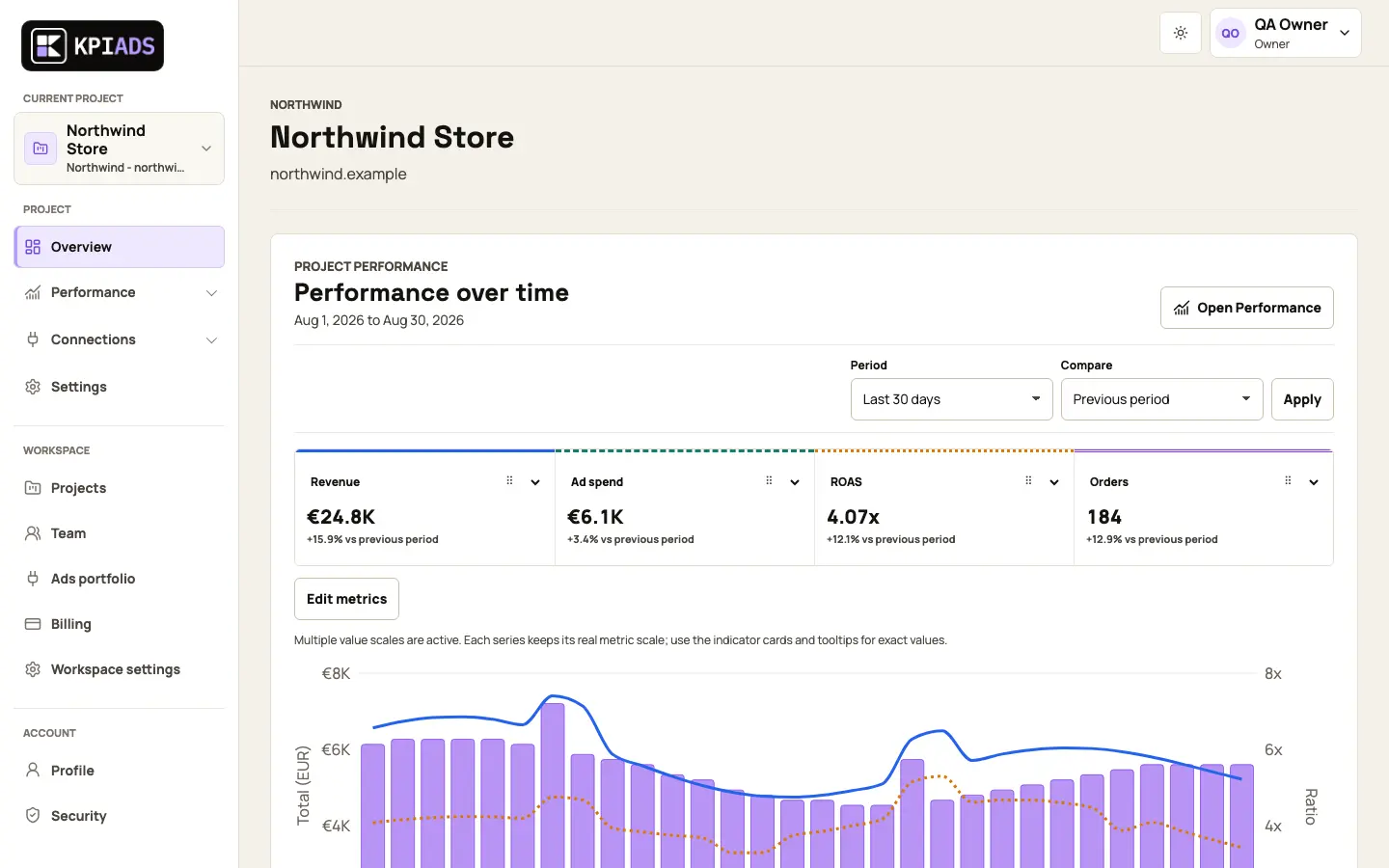Click the +12.1% vs previous period text
This screenshot has width=1389, height=868.
(x=891, y=539)
